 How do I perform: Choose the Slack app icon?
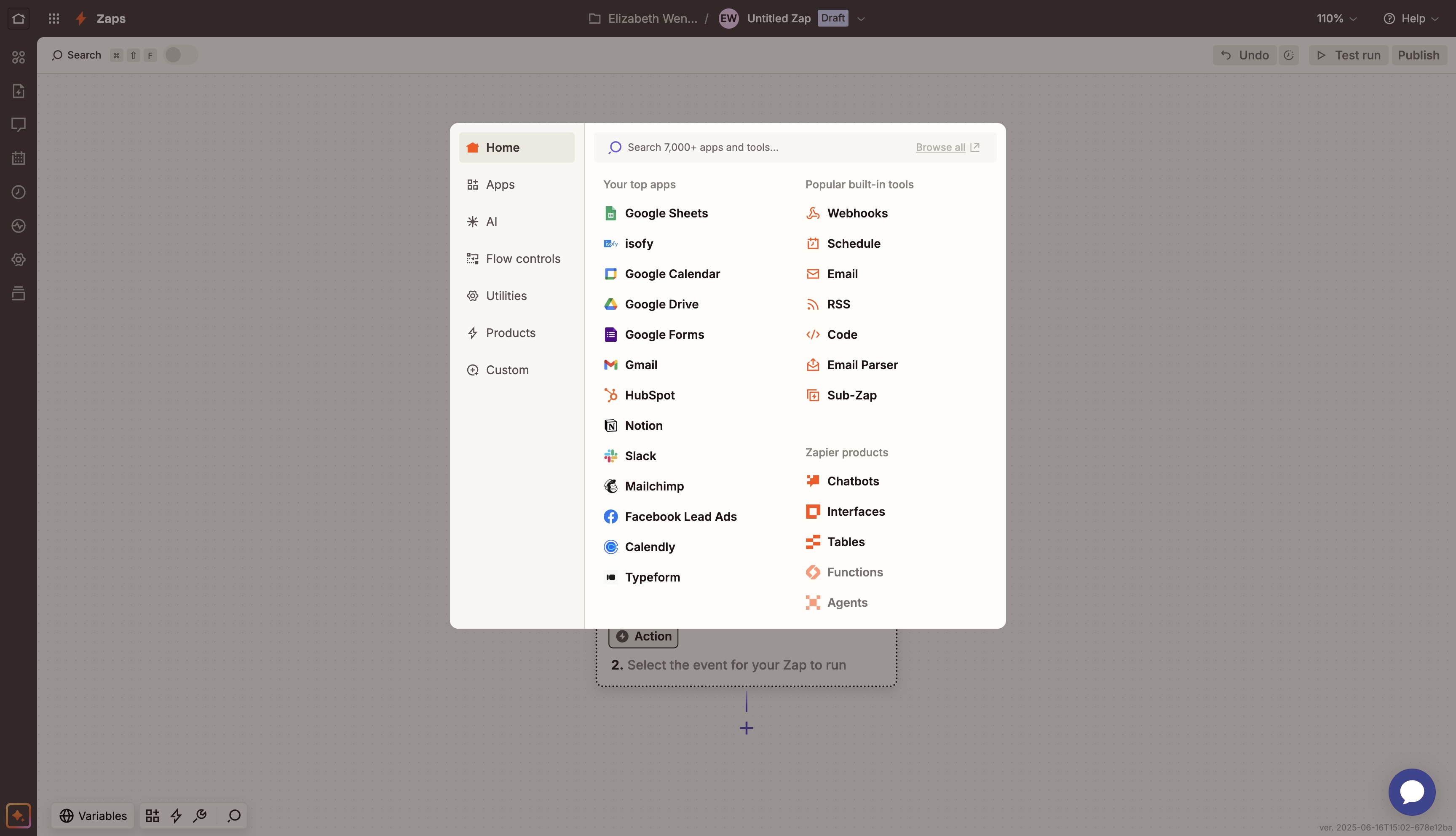point(610,456)
